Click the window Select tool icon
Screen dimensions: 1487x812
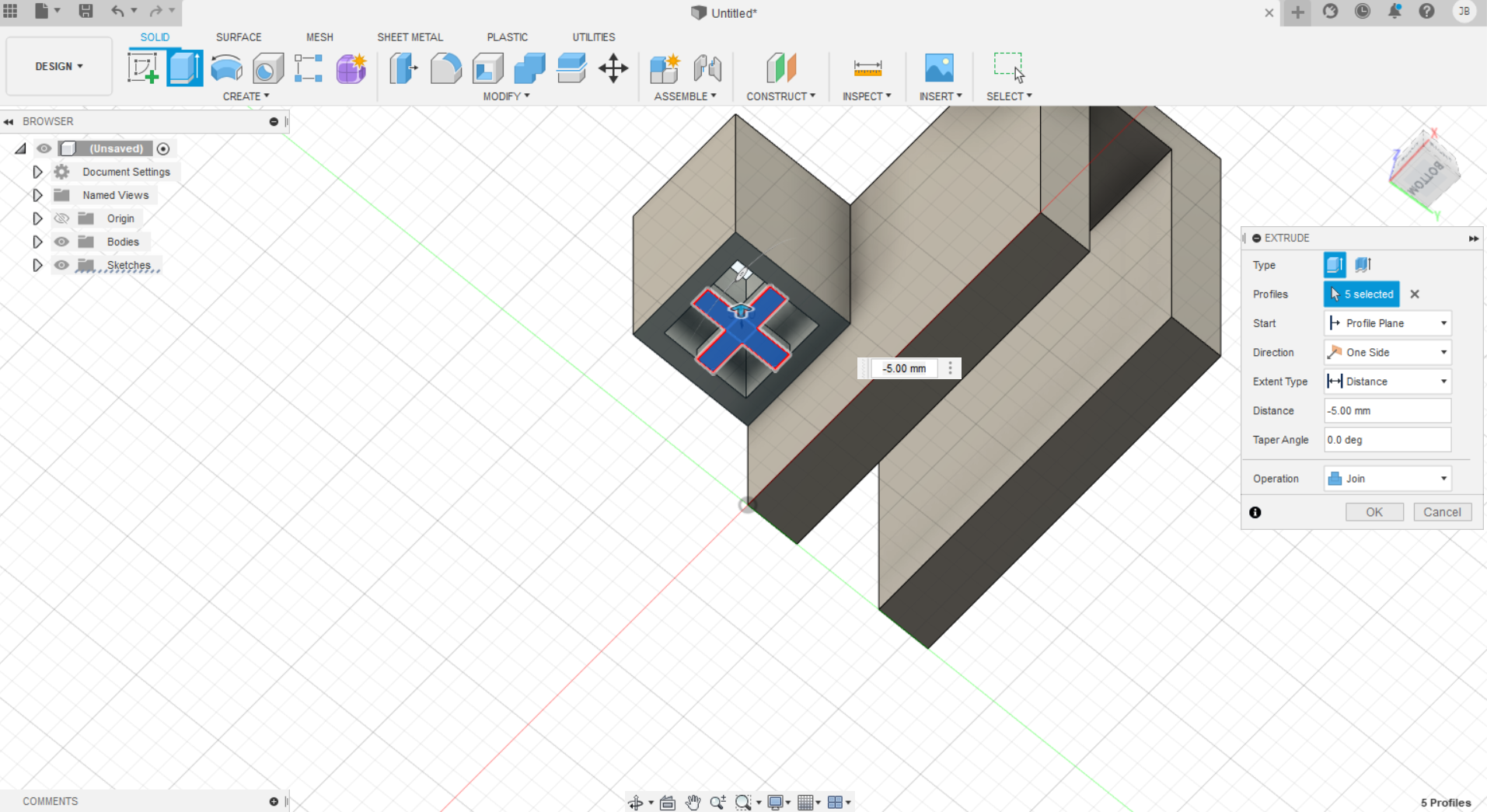tap(1009, 68)
